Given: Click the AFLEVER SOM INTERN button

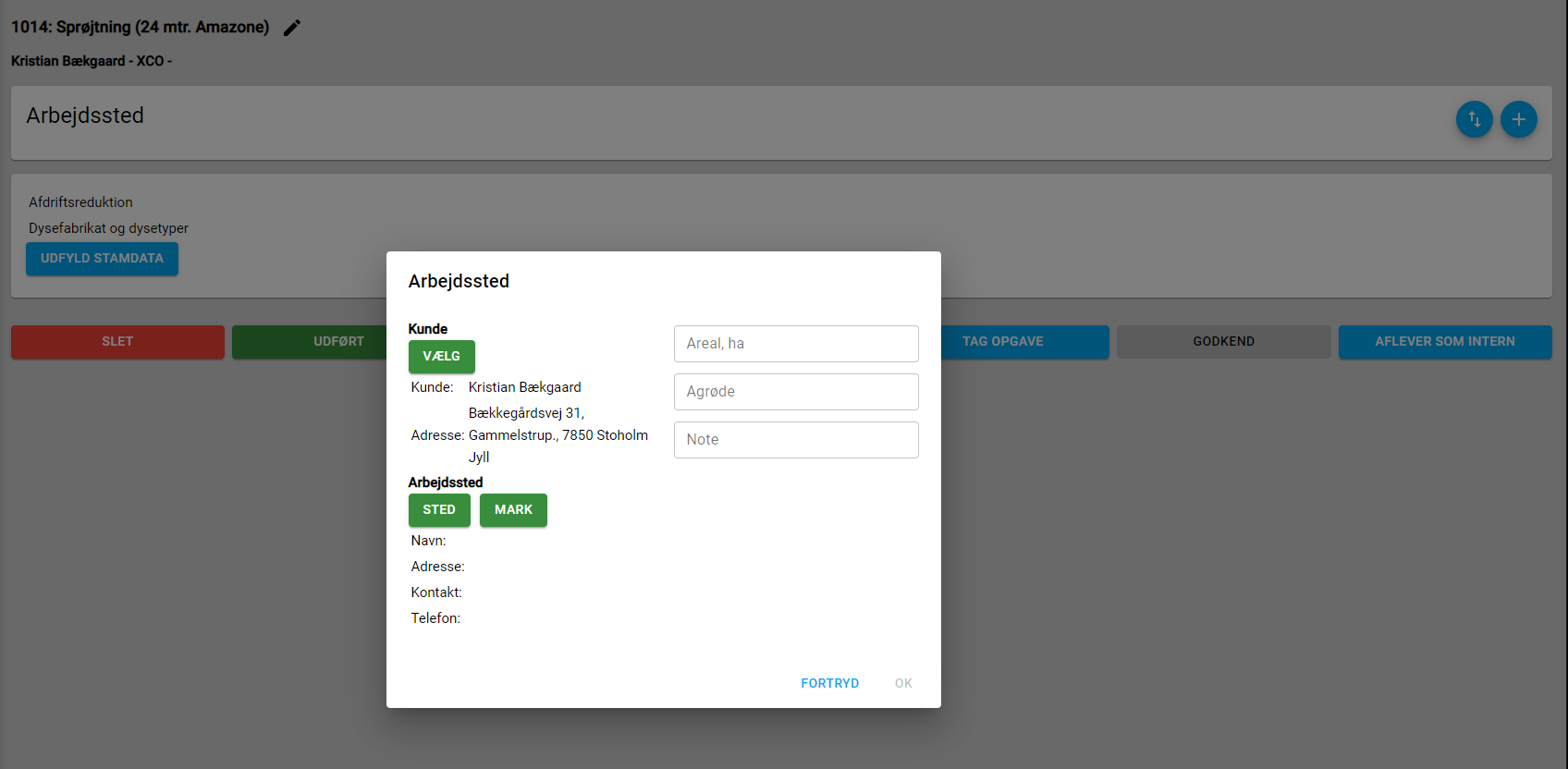Looking at the screenshot, I should [x=1445, y=342].
